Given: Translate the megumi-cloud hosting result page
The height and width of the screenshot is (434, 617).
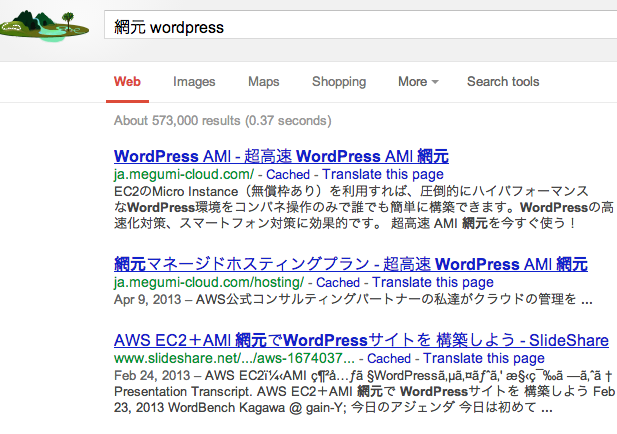Looking at the screenshot, I should 433,282.
